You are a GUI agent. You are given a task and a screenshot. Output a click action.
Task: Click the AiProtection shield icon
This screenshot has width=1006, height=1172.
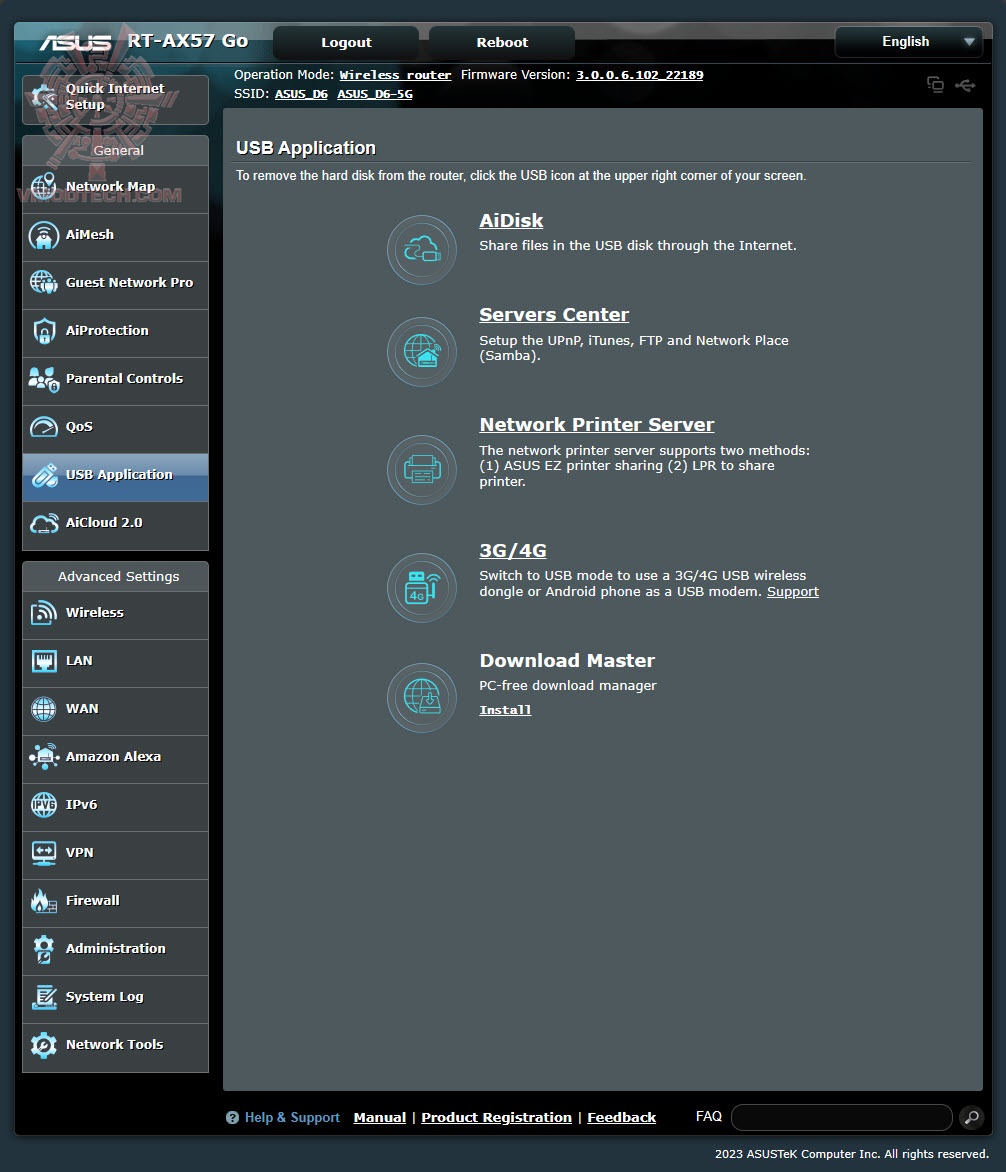43,331
